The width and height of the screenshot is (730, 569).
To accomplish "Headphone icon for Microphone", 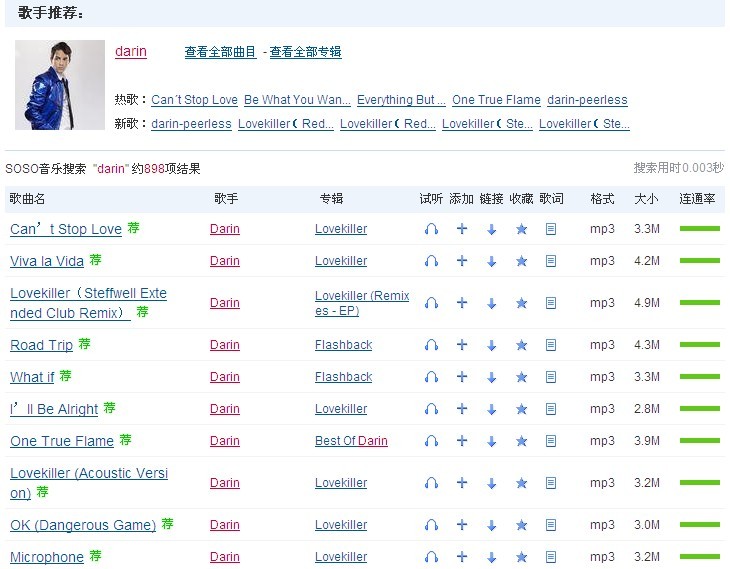I will (x=432, y=557).
